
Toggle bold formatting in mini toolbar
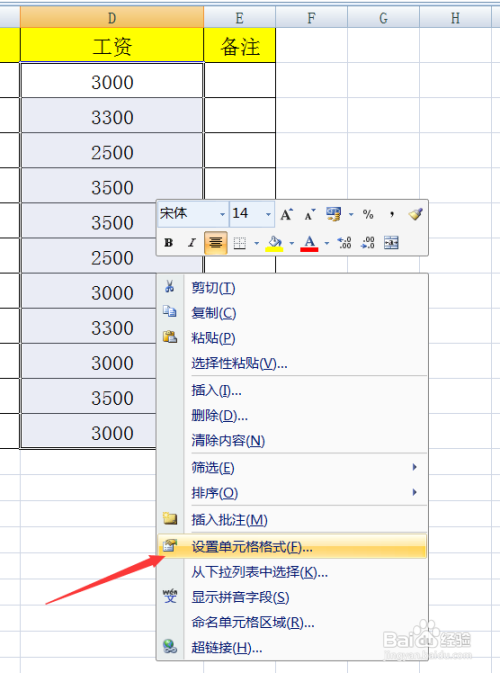point(169,243)
